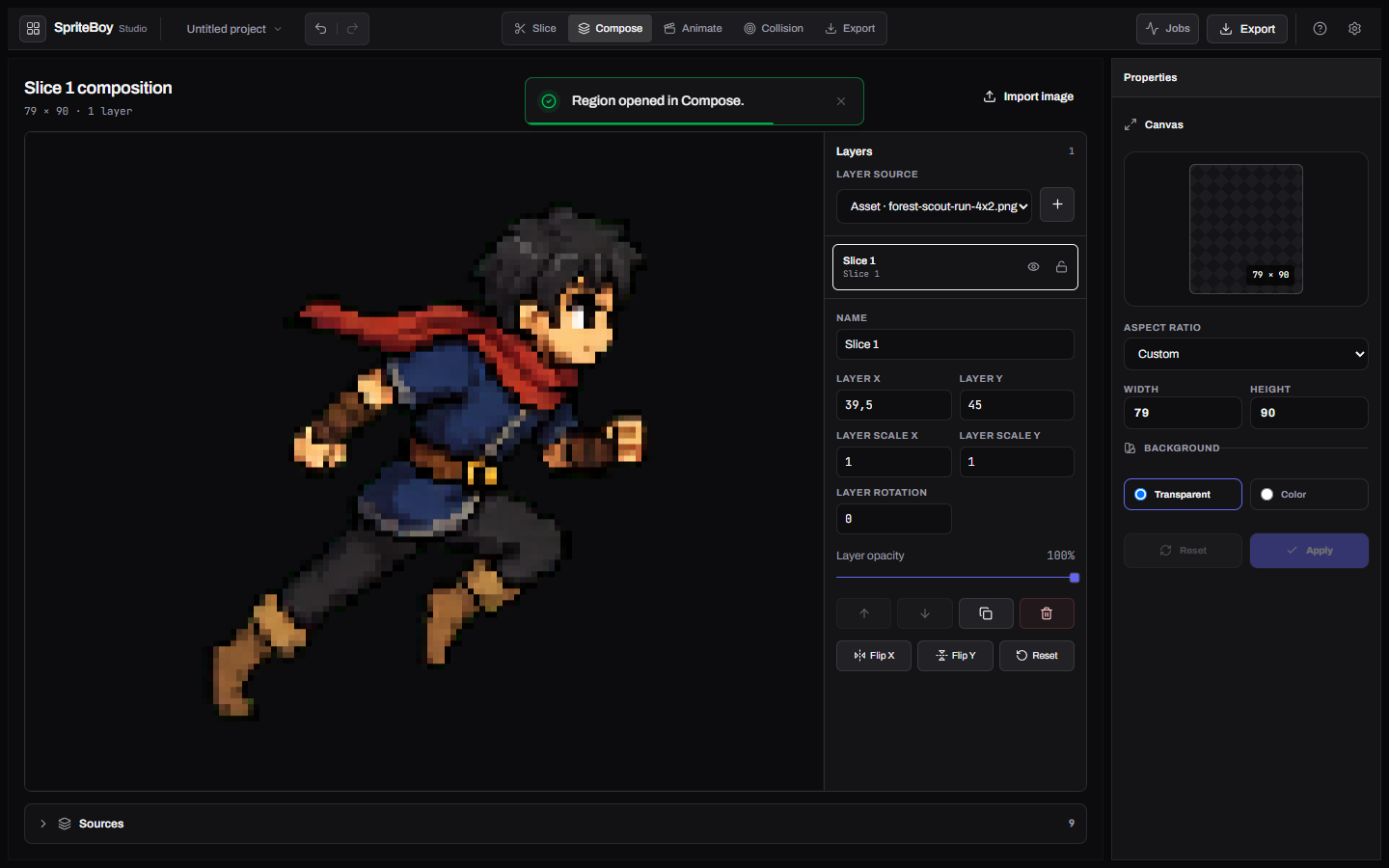Switch to the Collision tab
This screenshot has height=868, width=1389.
[774, 29]
